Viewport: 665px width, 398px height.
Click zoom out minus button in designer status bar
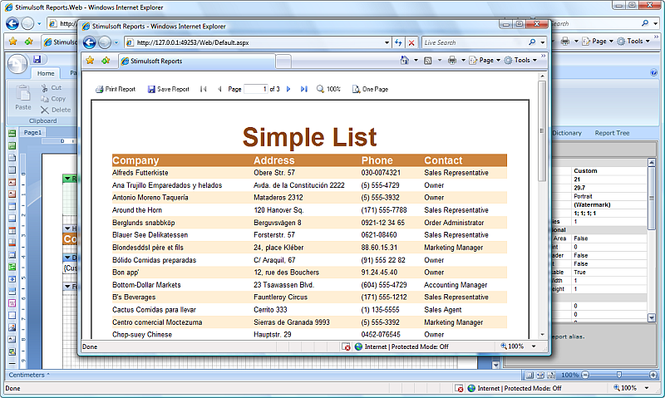[x=585, y=375]
